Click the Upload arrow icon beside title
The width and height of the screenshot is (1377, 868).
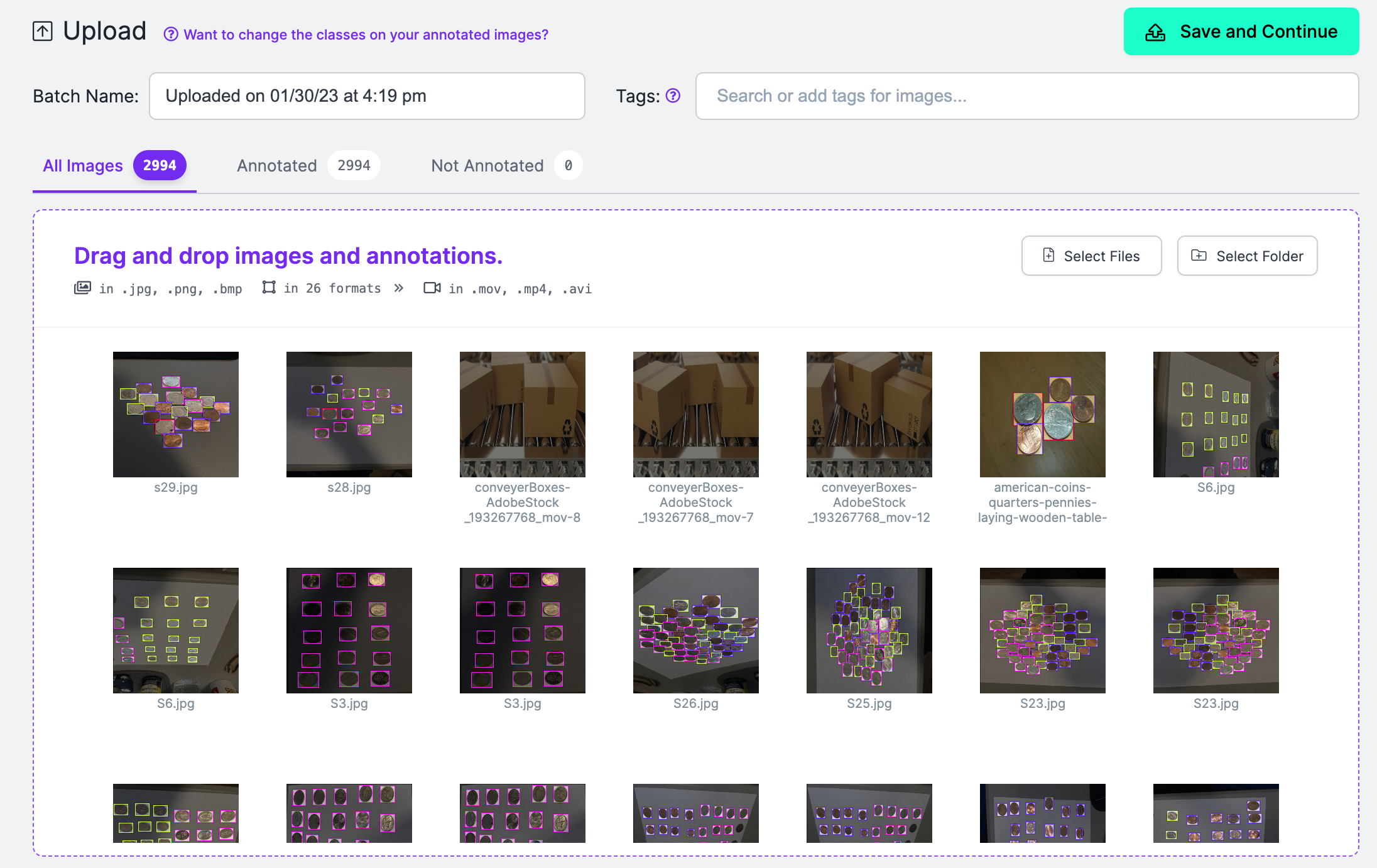43,31
